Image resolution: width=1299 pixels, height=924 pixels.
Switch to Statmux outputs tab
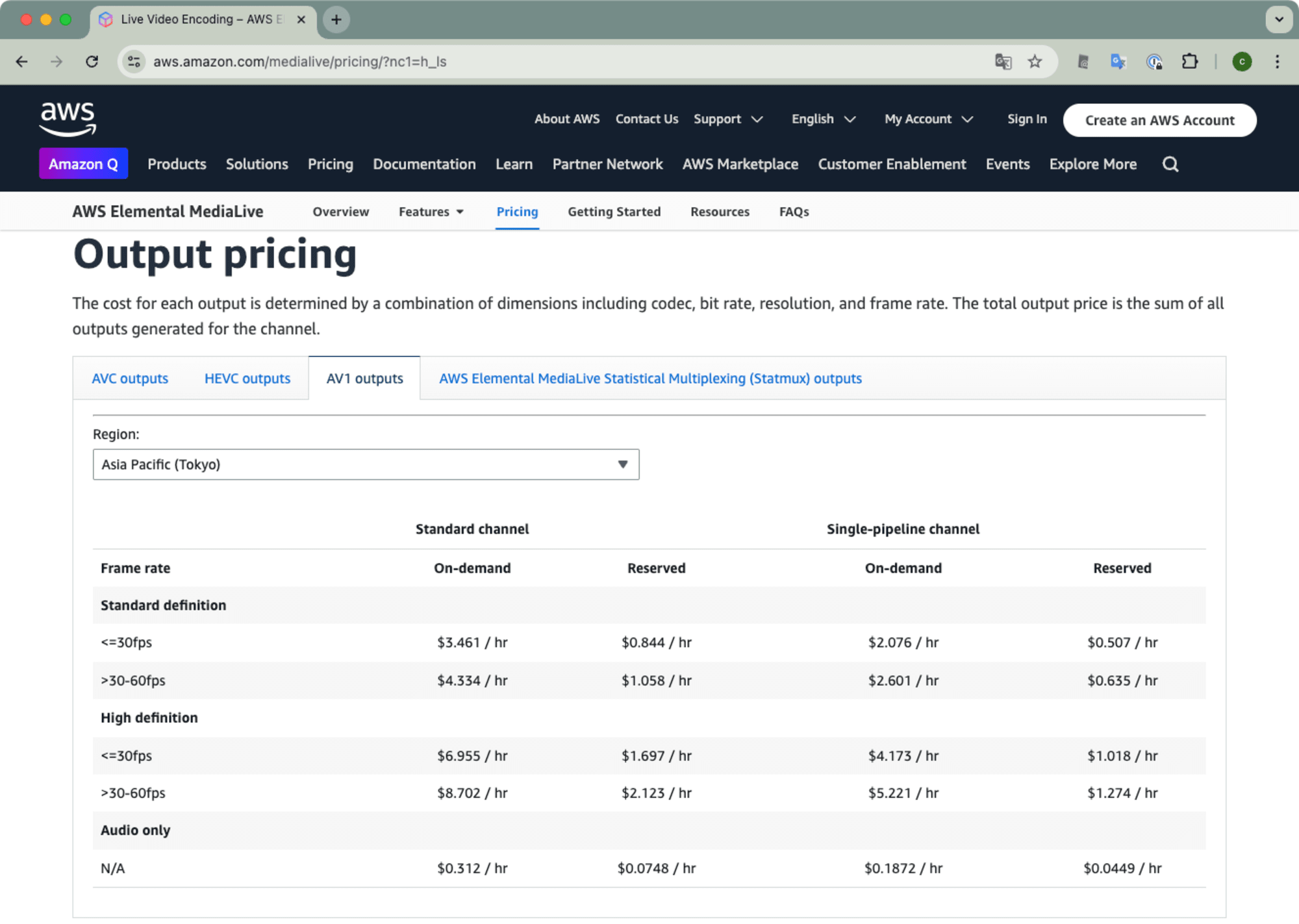[650, 379]
